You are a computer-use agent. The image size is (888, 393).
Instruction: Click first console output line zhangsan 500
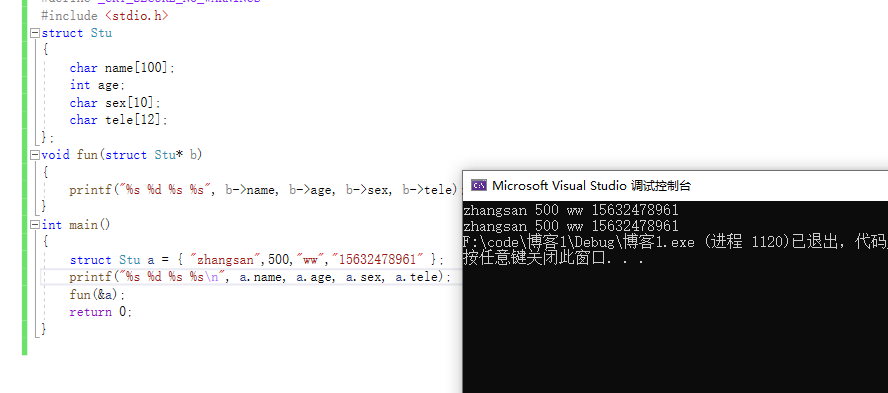tap(570, 210)
